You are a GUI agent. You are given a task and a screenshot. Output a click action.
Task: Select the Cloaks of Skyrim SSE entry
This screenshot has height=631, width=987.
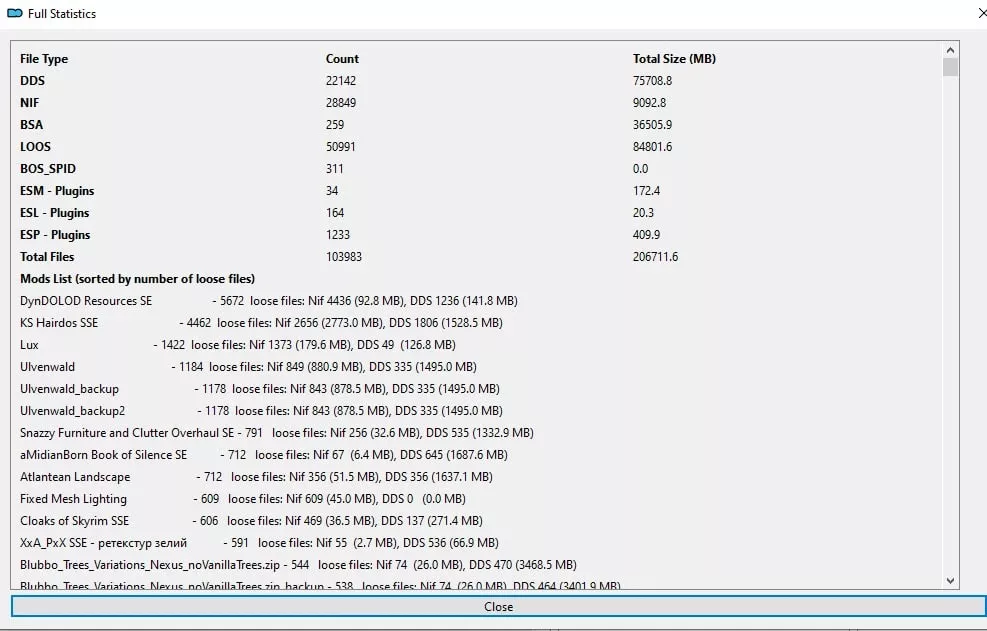251,521
